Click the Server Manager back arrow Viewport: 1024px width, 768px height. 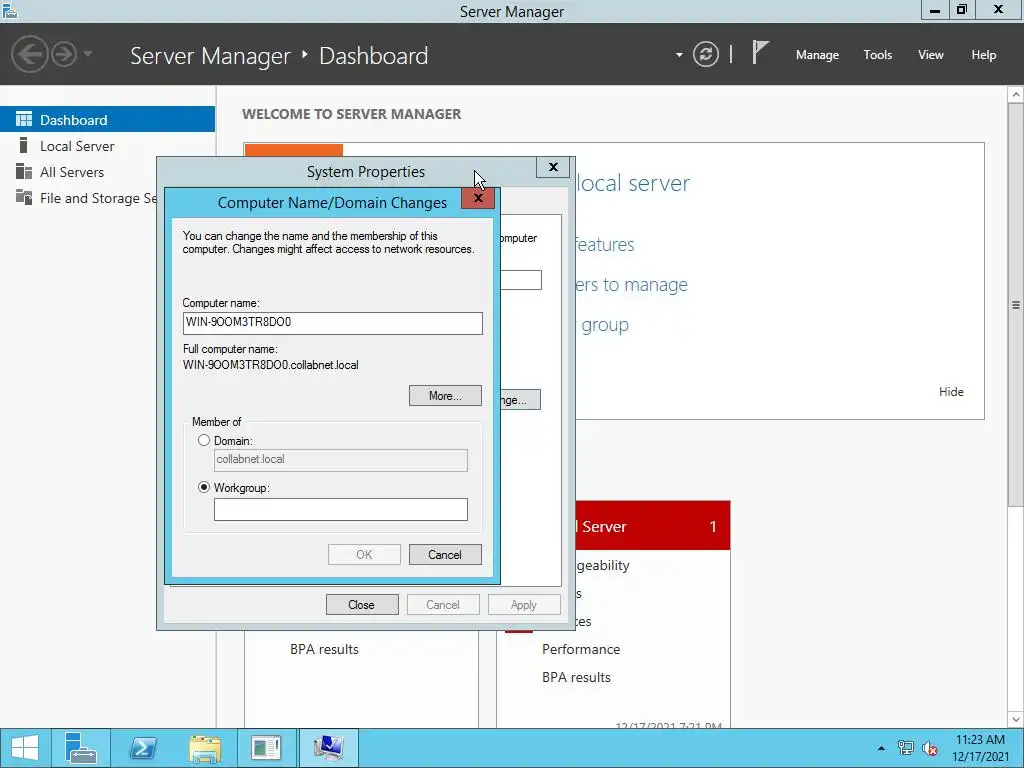(x=29, y=54)
